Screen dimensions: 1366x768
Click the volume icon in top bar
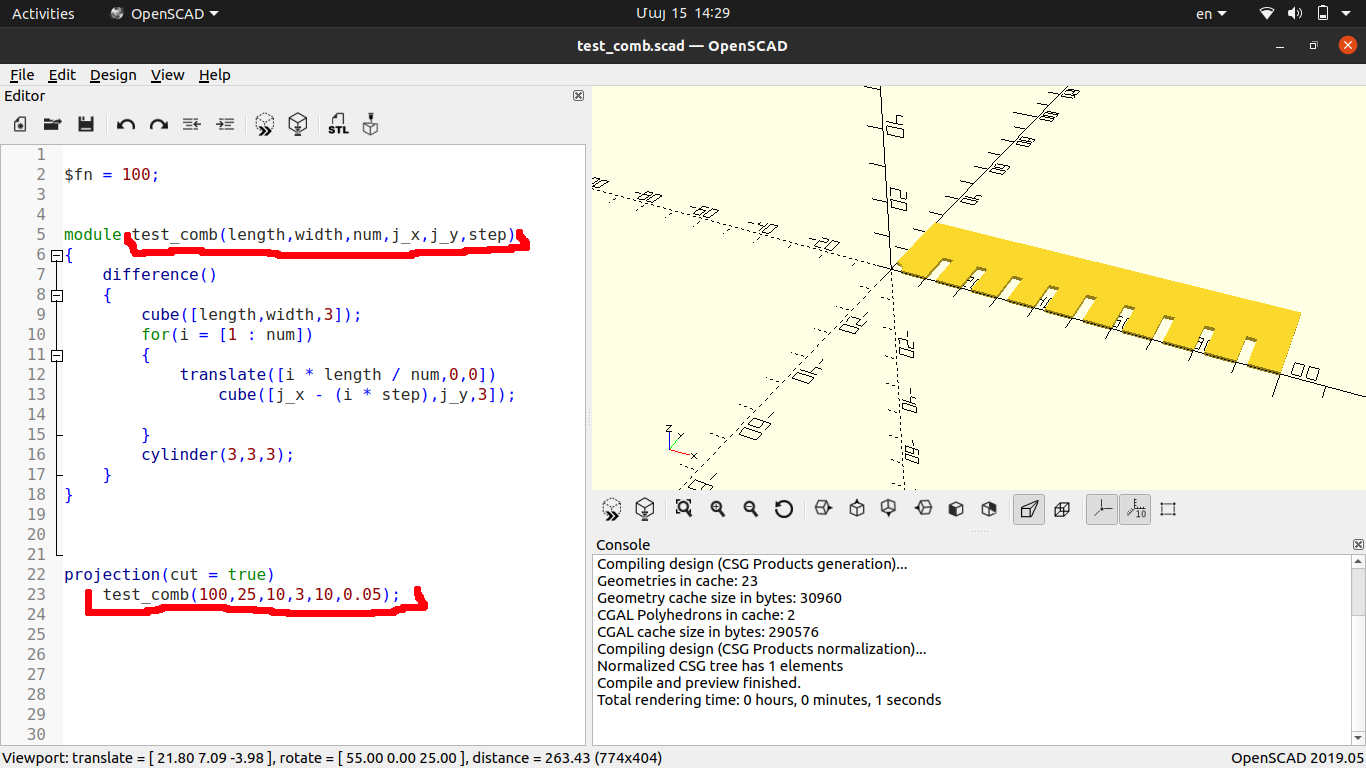(1295, 13)
